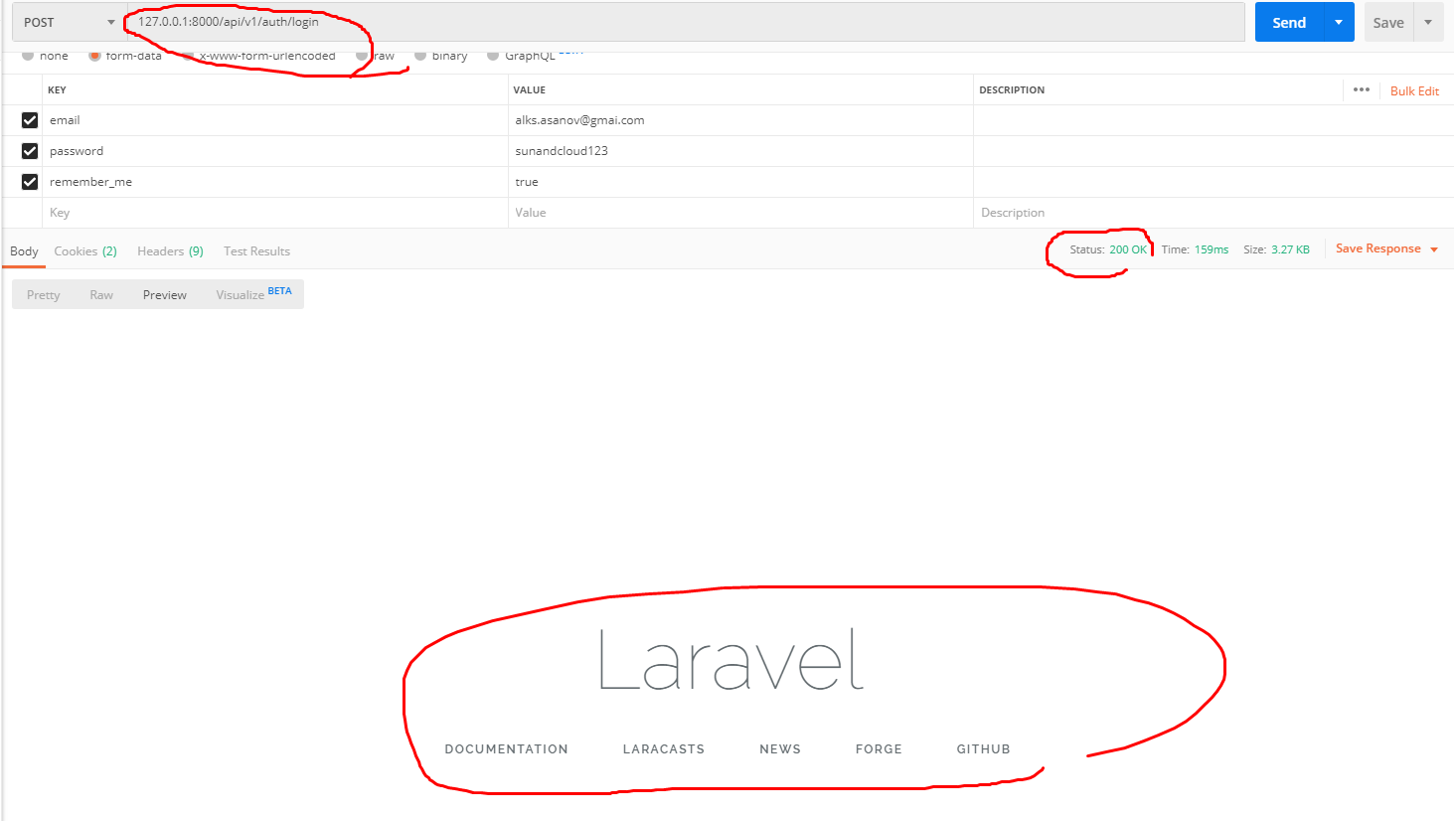The width and height of the screenshot is (1456, 821).
Task: Click the request URL field
Action: tap(684, 22)
